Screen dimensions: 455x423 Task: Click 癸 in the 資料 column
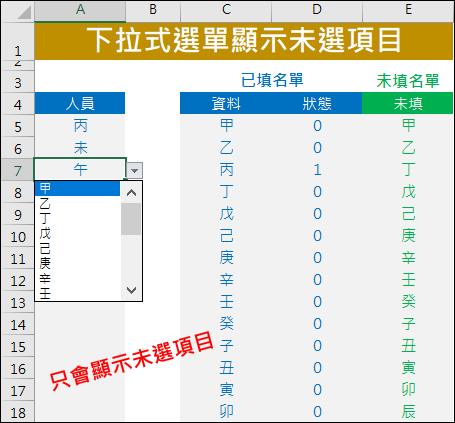pyautogui.click(x=226, y=323)
